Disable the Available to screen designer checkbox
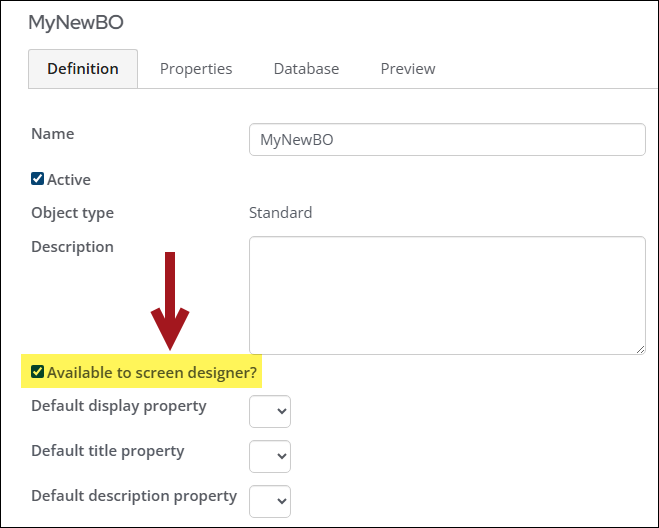This screenshot has width=659, height=528. click(38, 372)
